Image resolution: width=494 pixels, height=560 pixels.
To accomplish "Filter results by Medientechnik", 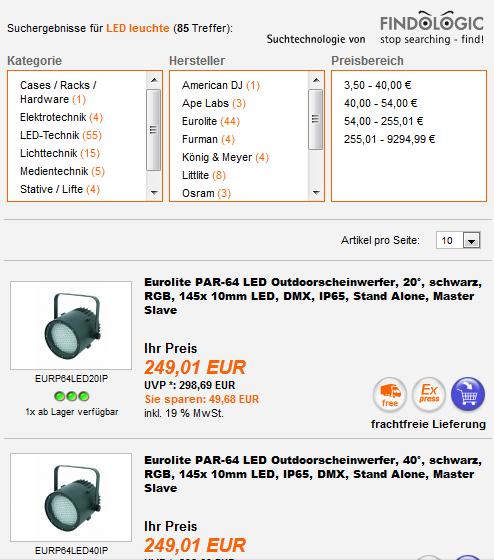I will 63,171.
